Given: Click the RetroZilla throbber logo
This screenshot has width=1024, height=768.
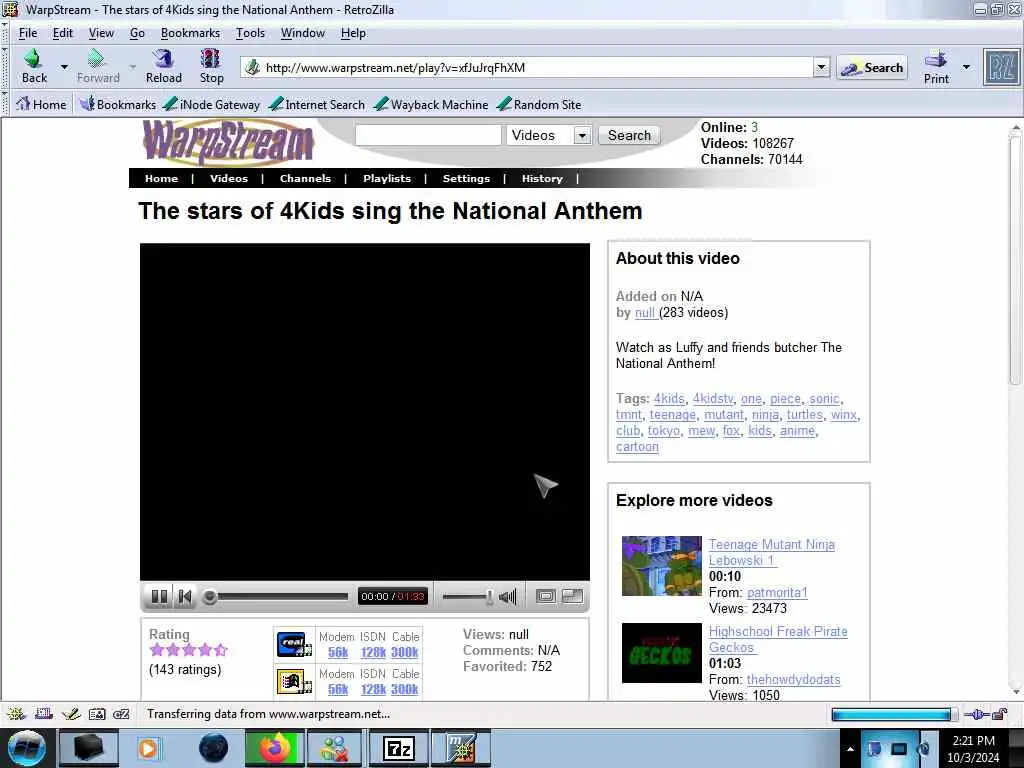Looking at the screenshot, I should coord(1001,67).
